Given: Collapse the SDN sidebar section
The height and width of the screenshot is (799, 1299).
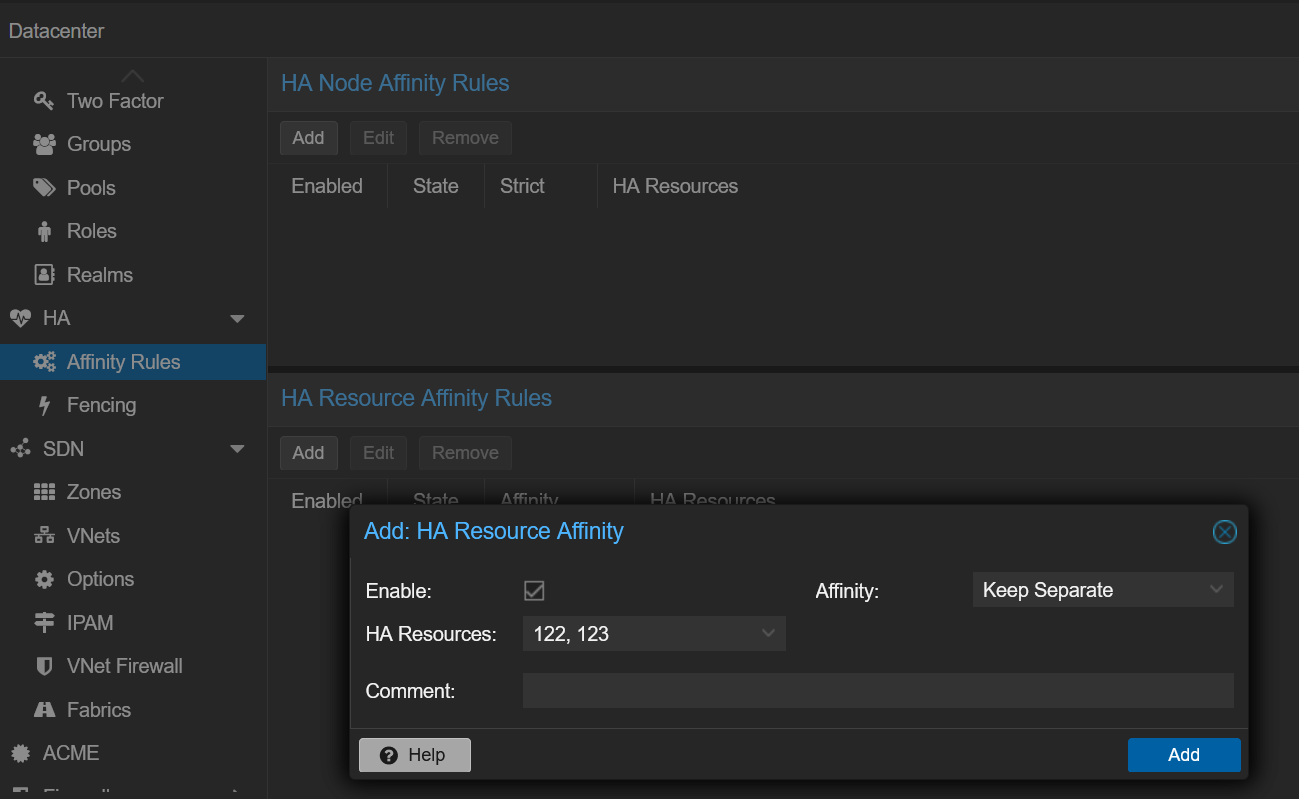Looking at the screenshot, I should (237, 449).
